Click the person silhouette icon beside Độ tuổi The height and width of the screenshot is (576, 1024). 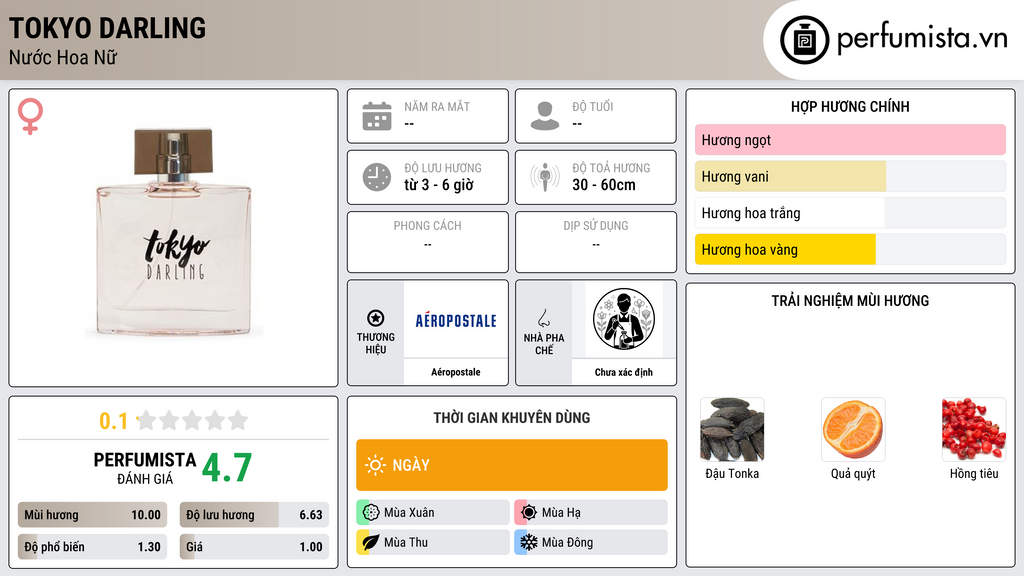coord(545,116)
